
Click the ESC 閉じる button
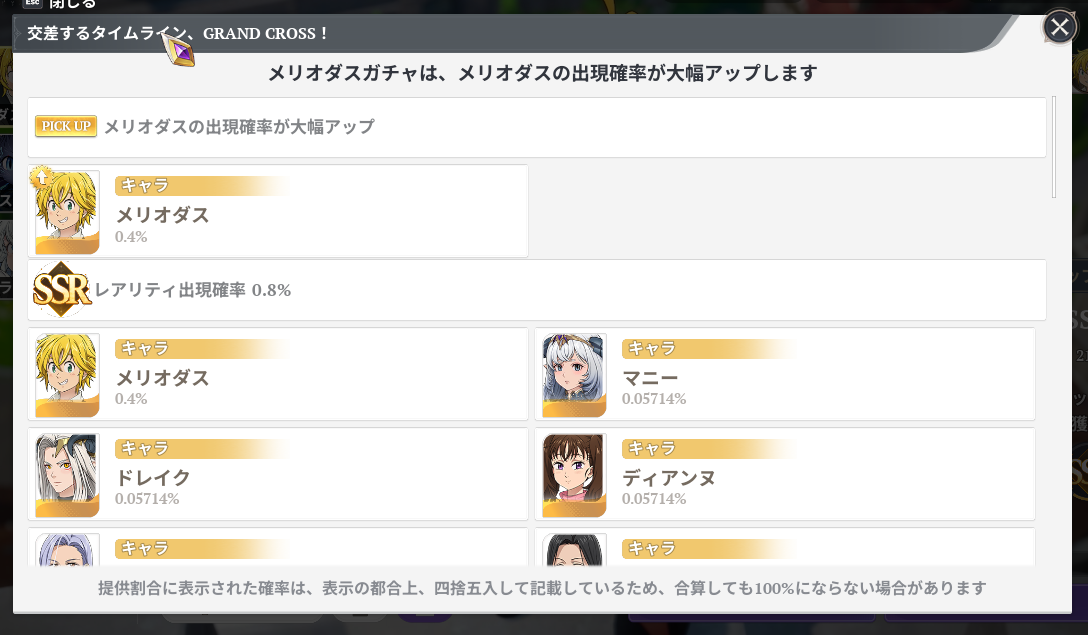point(60,4)
